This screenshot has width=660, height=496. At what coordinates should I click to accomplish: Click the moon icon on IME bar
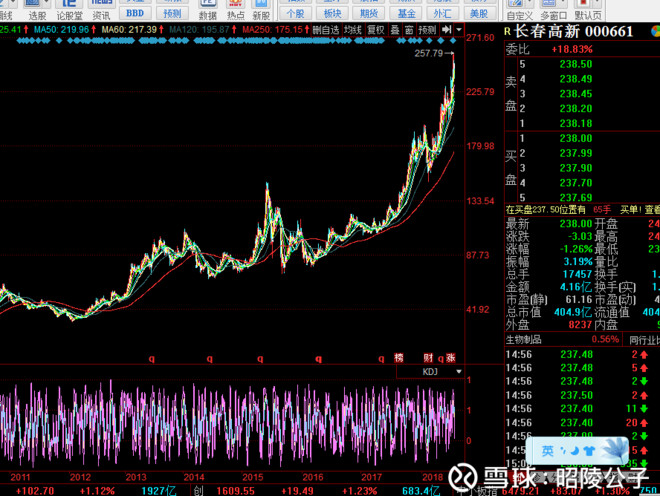[x=573, y=451]
